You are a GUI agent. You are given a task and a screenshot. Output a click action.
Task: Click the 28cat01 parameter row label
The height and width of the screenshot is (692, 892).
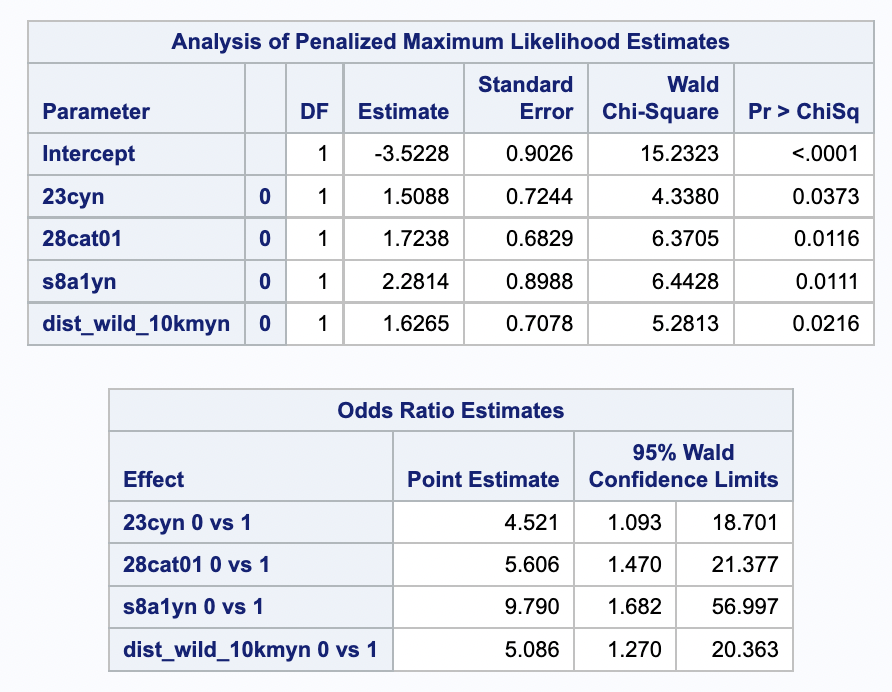[x=89, y=239]
